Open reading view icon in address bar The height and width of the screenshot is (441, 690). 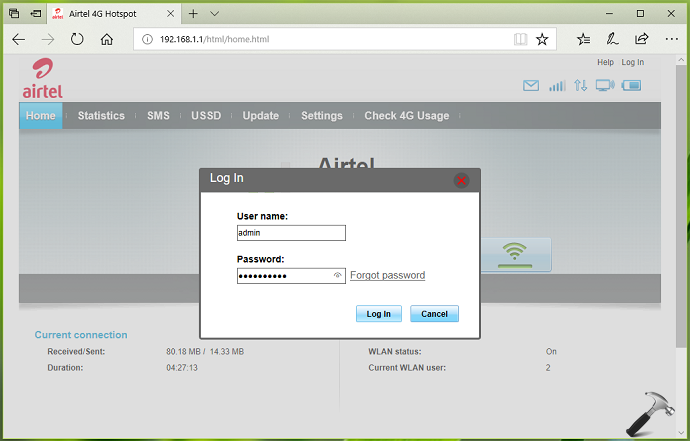click(x=521, y=39)
